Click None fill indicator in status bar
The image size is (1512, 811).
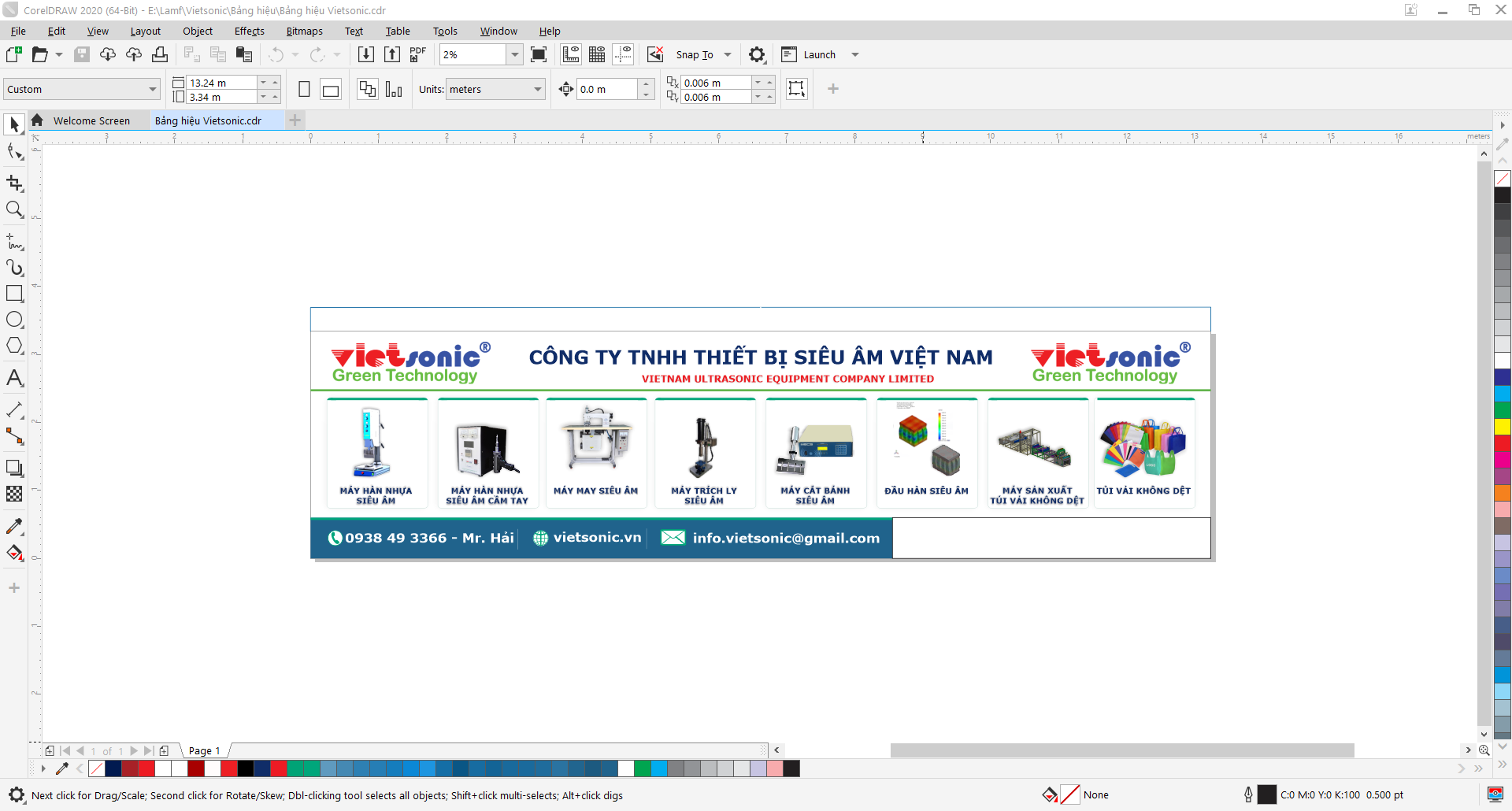(x=1070, y=794)
